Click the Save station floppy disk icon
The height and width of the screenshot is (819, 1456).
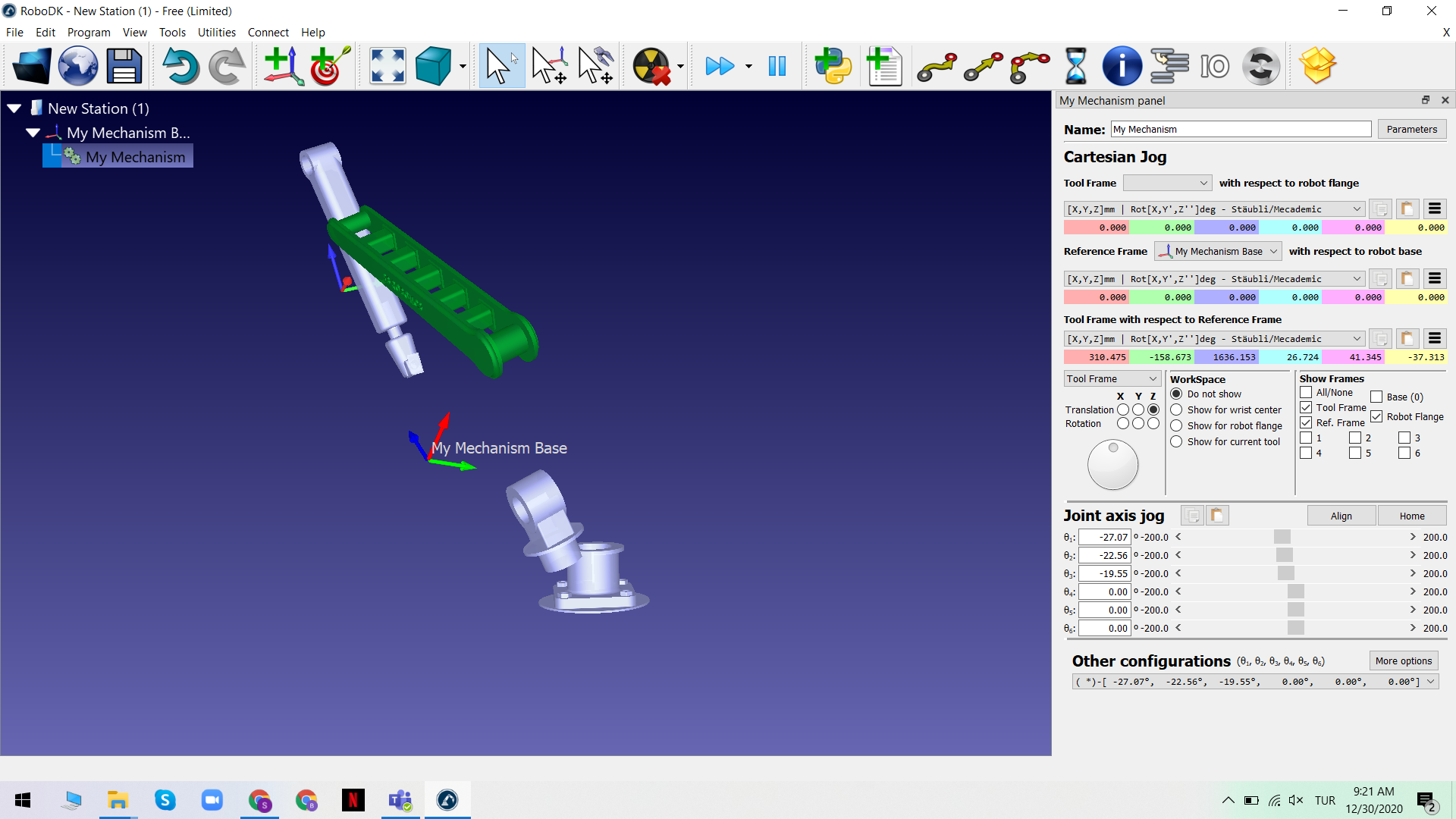point(124,67)
